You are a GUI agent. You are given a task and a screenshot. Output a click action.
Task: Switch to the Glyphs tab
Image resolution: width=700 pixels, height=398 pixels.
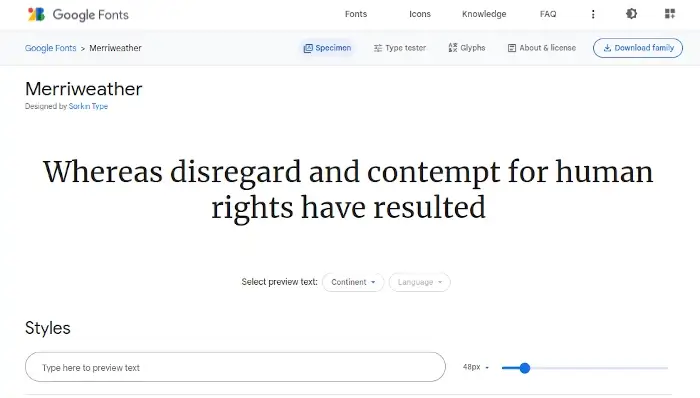tap(467, 48)
